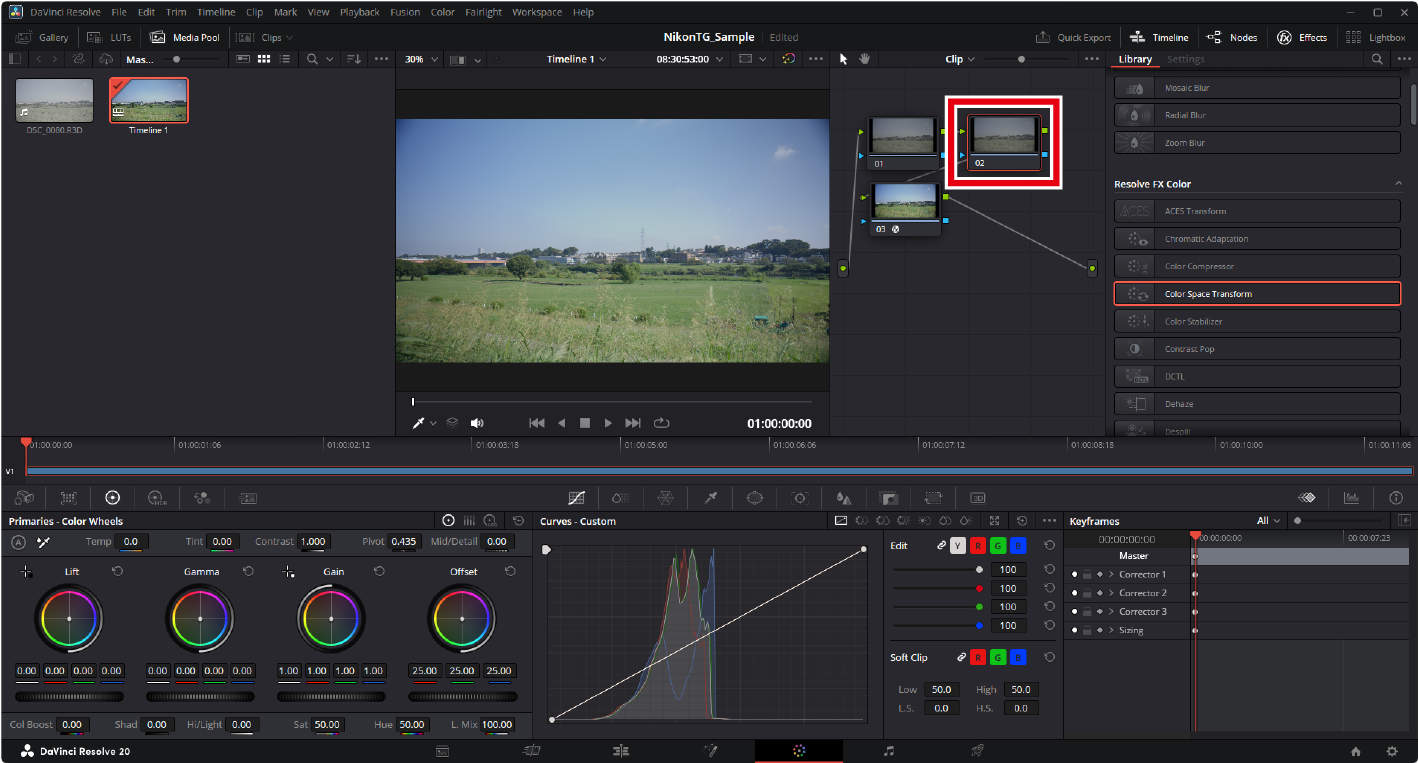Click the Quick Export button
The height and width of the screenshot is (763, 1418).
click(x=1074, y=37)
